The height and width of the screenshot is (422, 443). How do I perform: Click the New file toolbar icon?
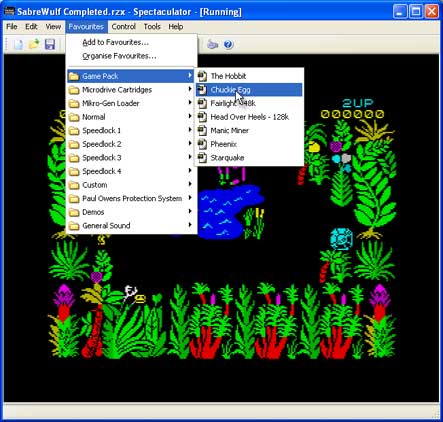[19, 44]
